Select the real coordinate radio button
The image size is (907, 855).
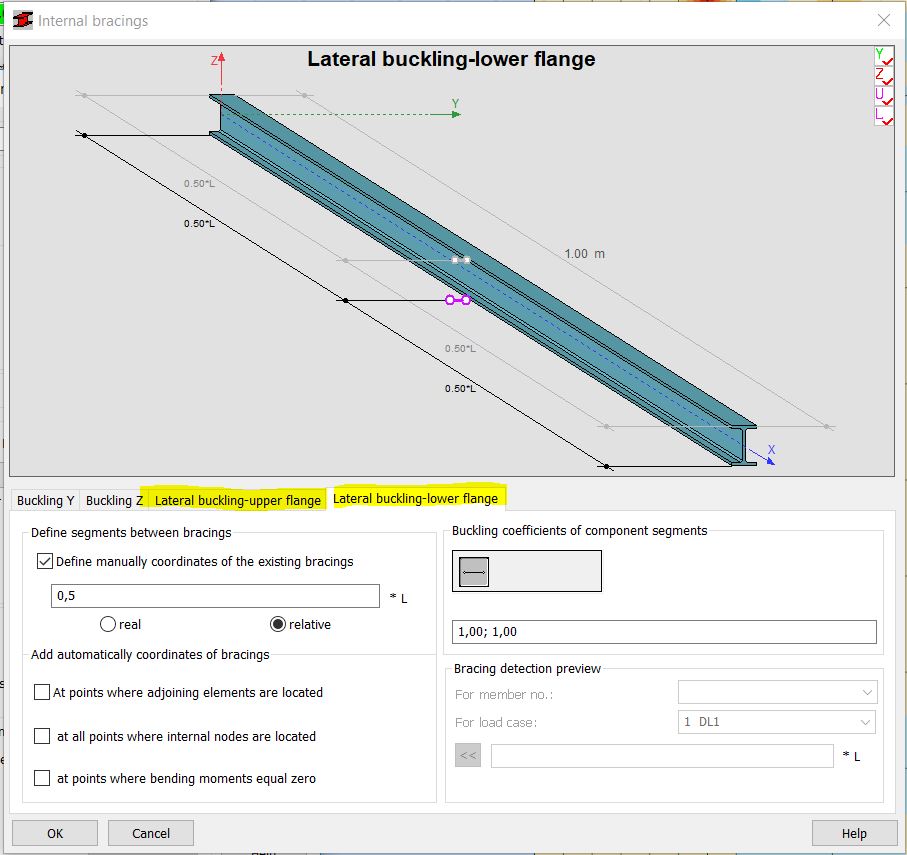pos(110,624)
